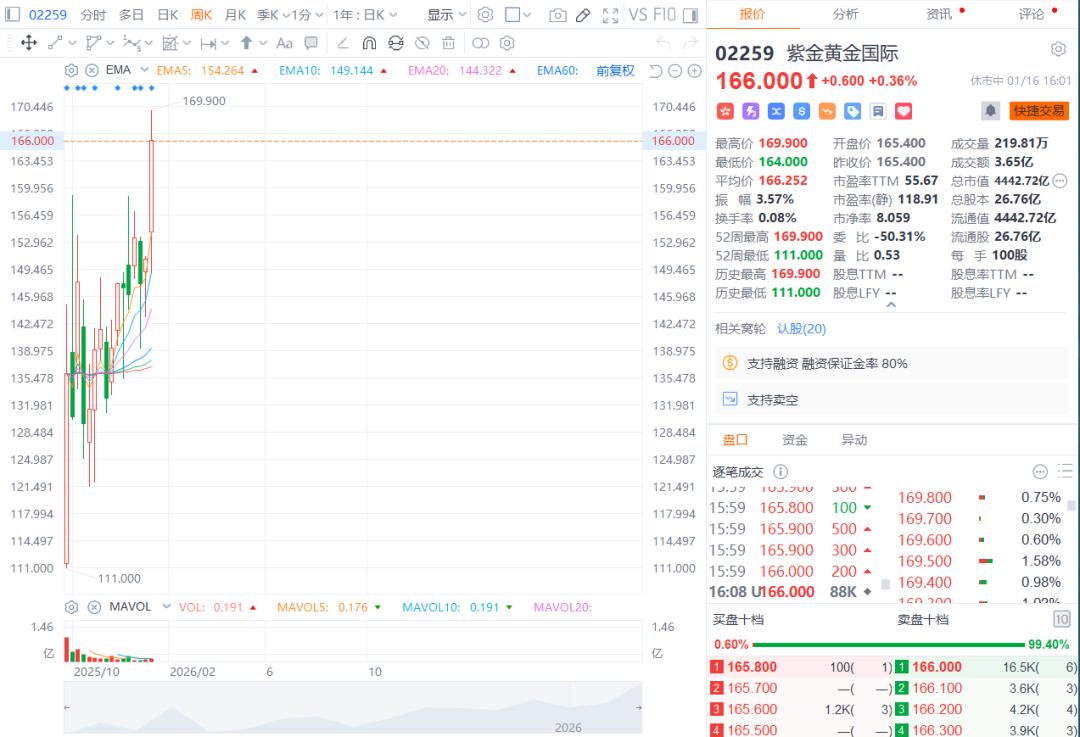
Task: Open the 评论 comments tab
Action: click(1031, 14)
